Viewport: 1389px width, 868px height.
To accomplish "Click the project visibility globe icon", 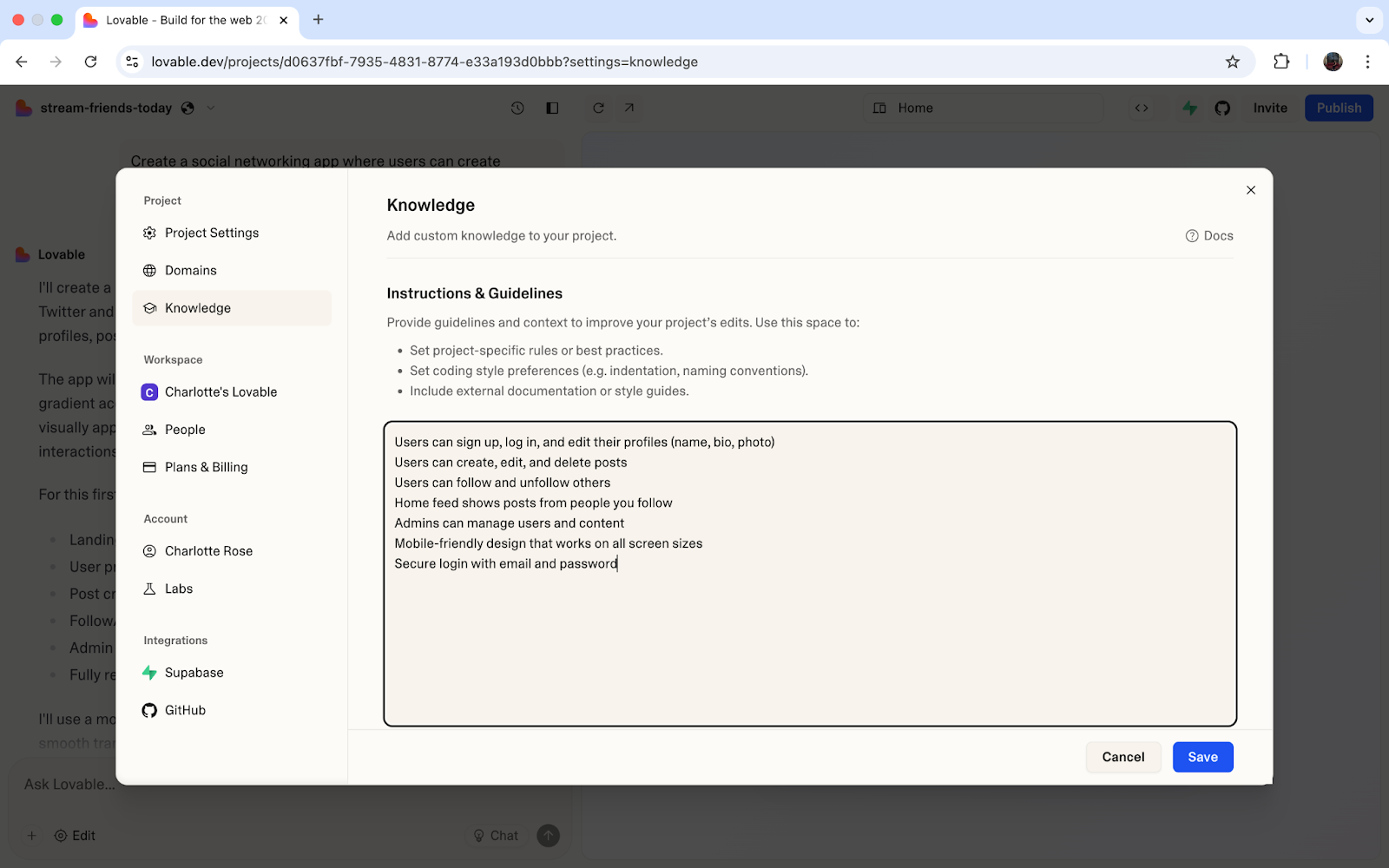I will click(188, 108).
